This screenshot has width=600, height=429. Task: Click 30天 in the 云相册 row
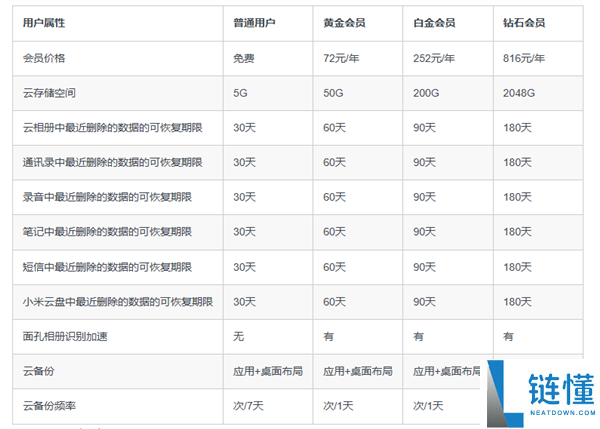[244, 128]
